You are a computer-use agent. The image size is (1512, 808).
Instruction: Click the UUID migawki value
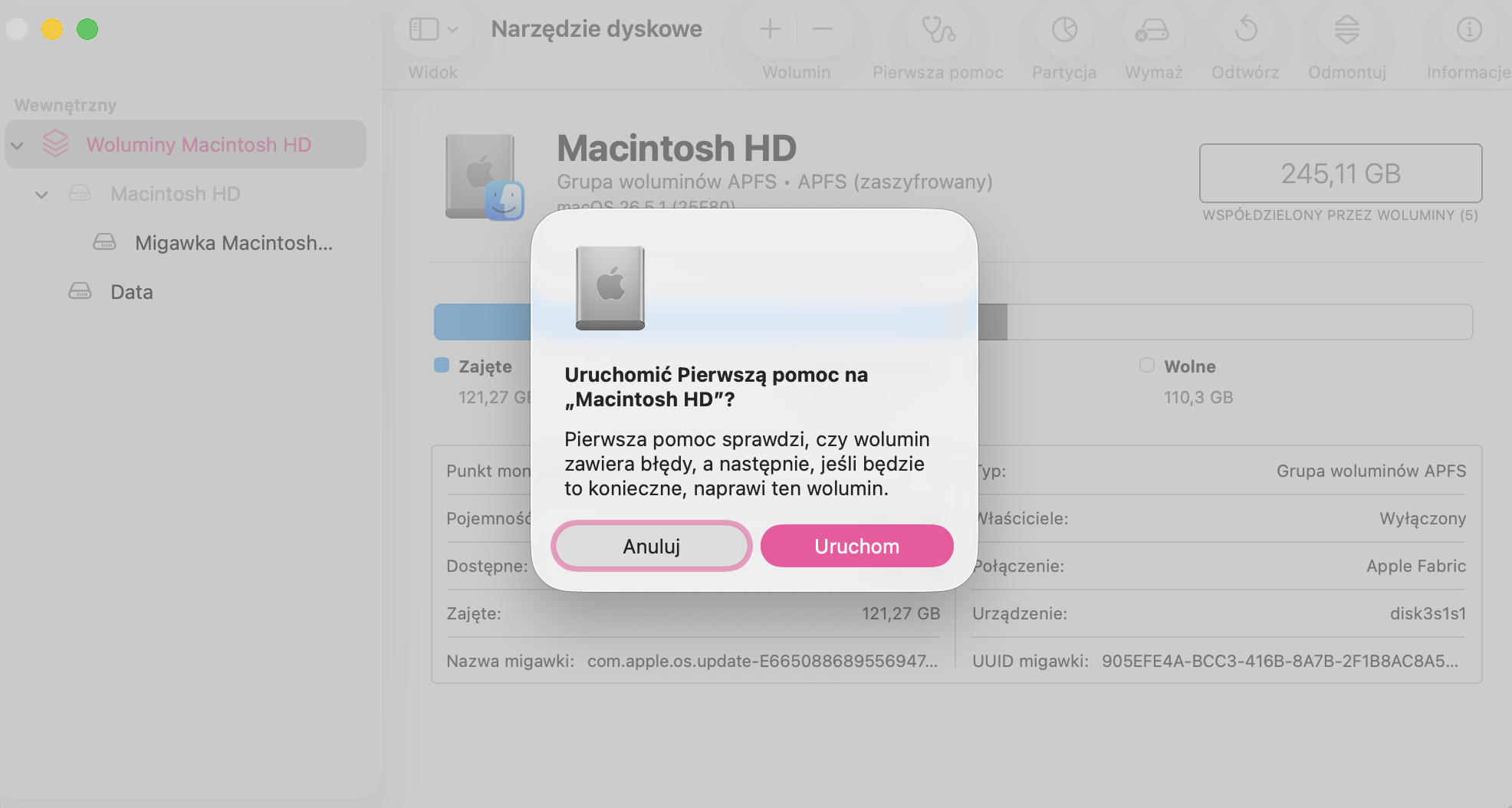click(x=1280, y=661)
